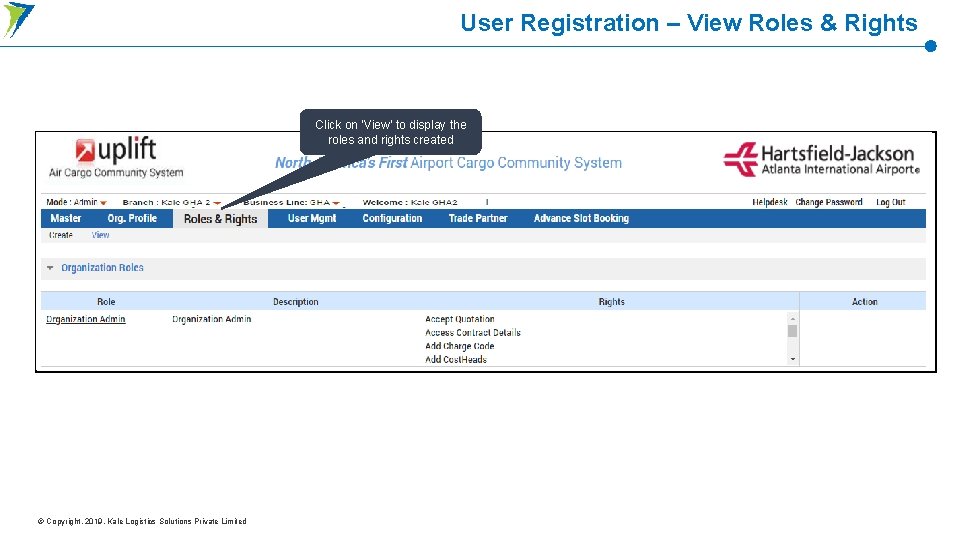This screenshot has width=960, height=540.
Task: Click the View submenu link
Action: pos(100,235)
